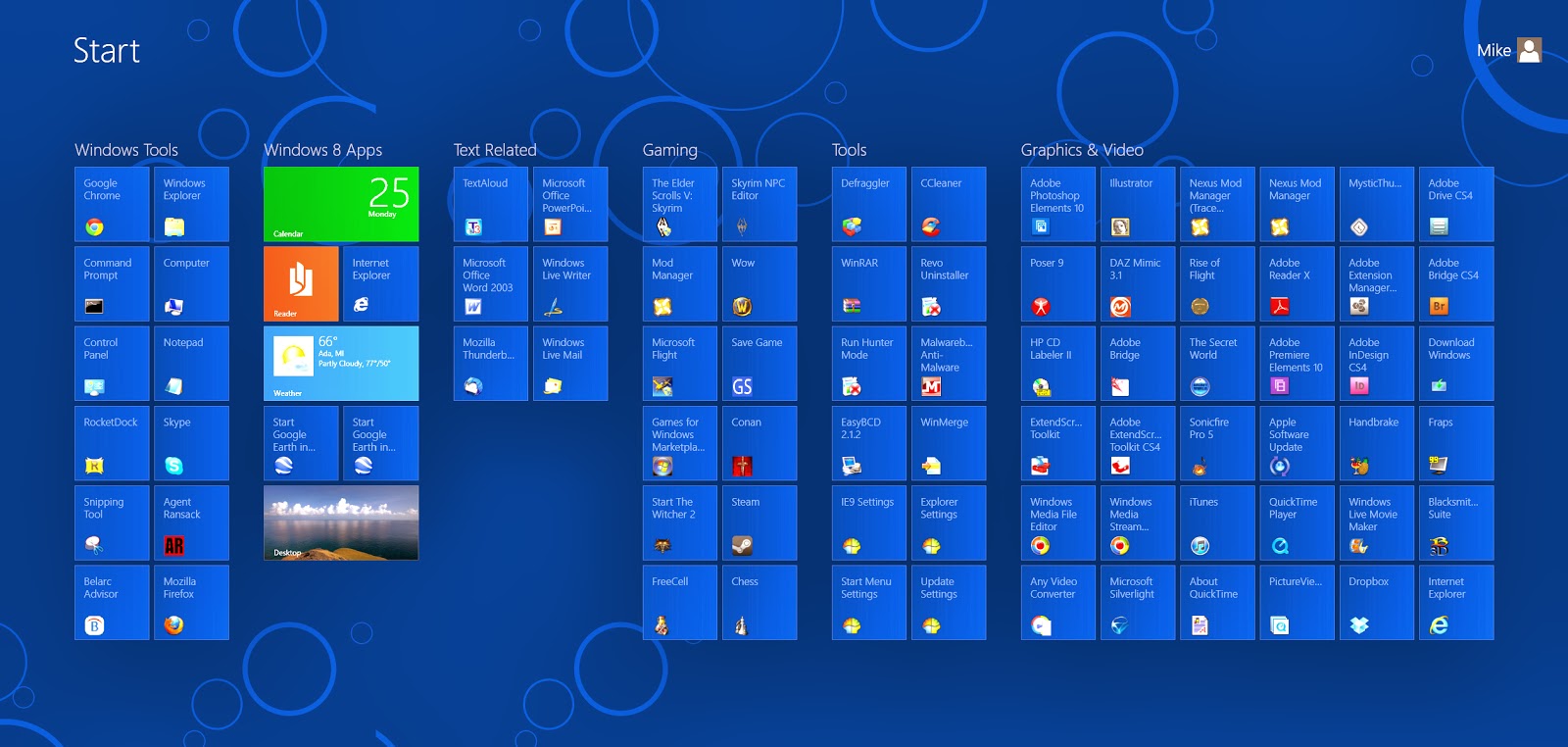Screen dimensions: 1568x747
Task: Start The Witcher 2 tile
Action: (680, 523)
